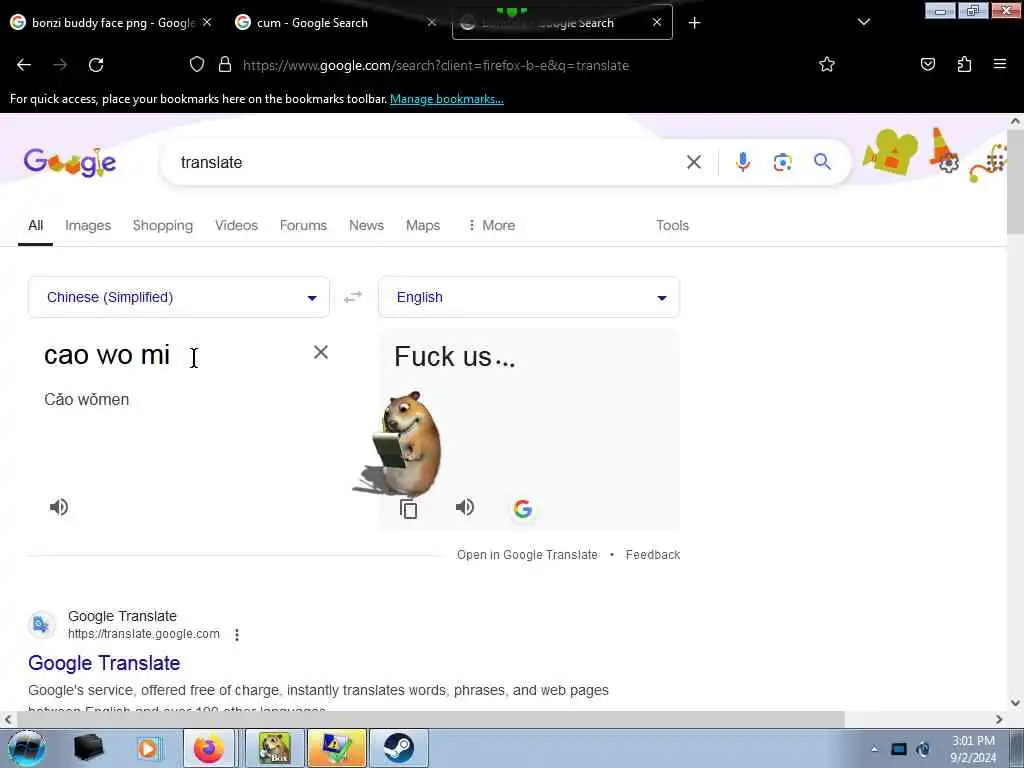The width and height of the screenshot is (1024, 768).
Task: Open a new browser tab
Action: click(694, 23)
